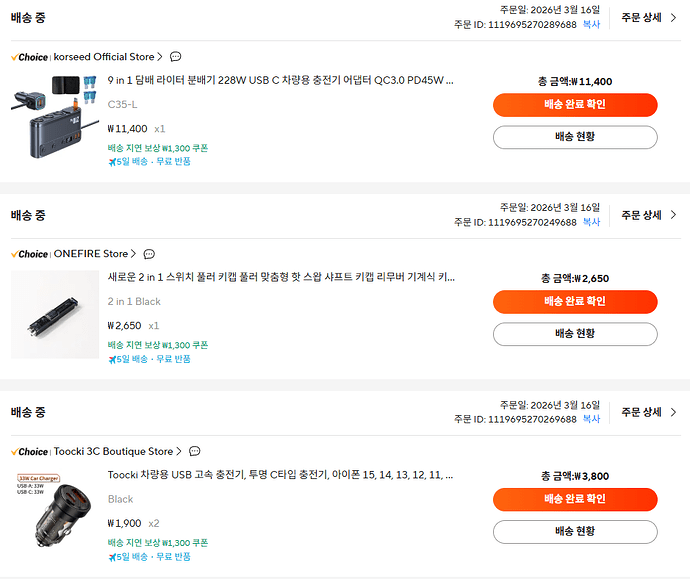Open 주문 상세 for the ONEFIRE order
The height and width of the screenshot is (579, 690).
(x=648, y=215)
